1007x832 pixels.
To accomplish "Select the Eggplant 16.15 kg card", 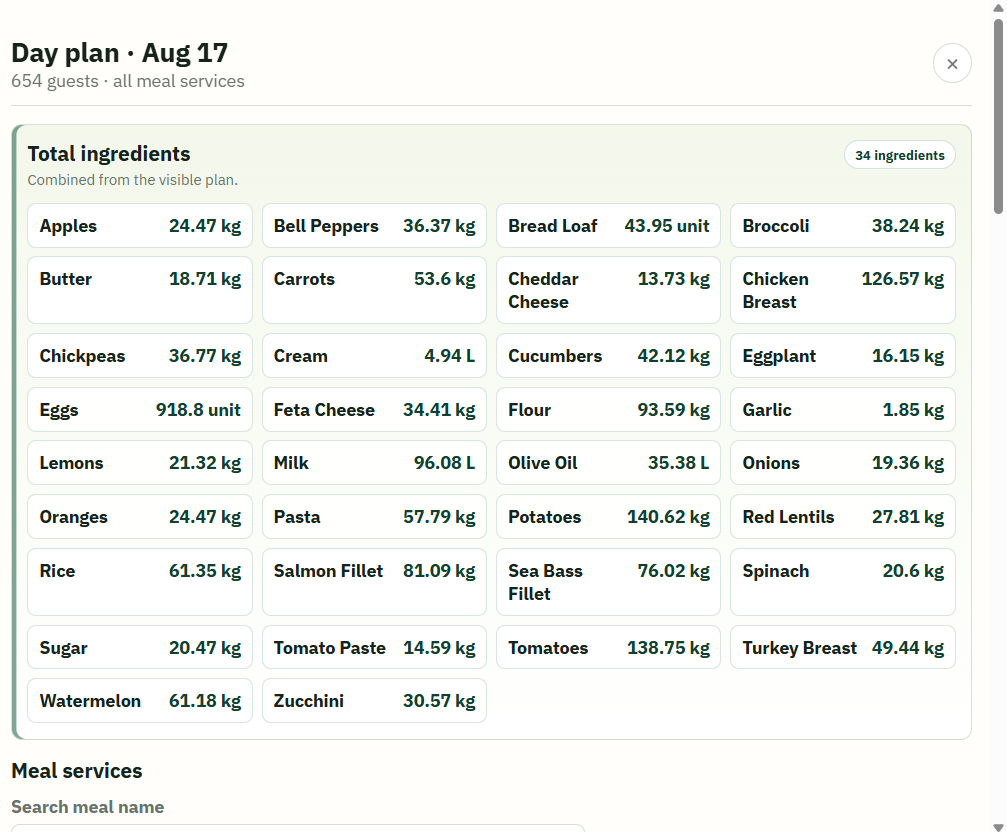I will [x=843, y=356].
